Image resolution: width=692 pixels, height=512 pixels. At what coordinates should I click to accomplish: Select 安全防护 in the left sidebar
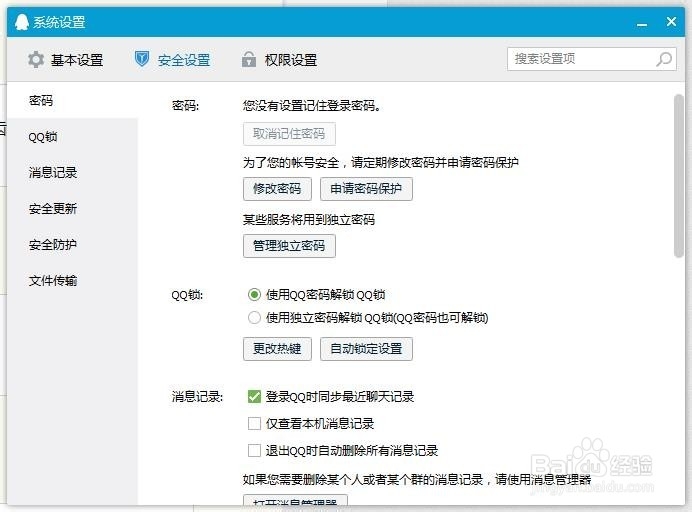(72, 245)
